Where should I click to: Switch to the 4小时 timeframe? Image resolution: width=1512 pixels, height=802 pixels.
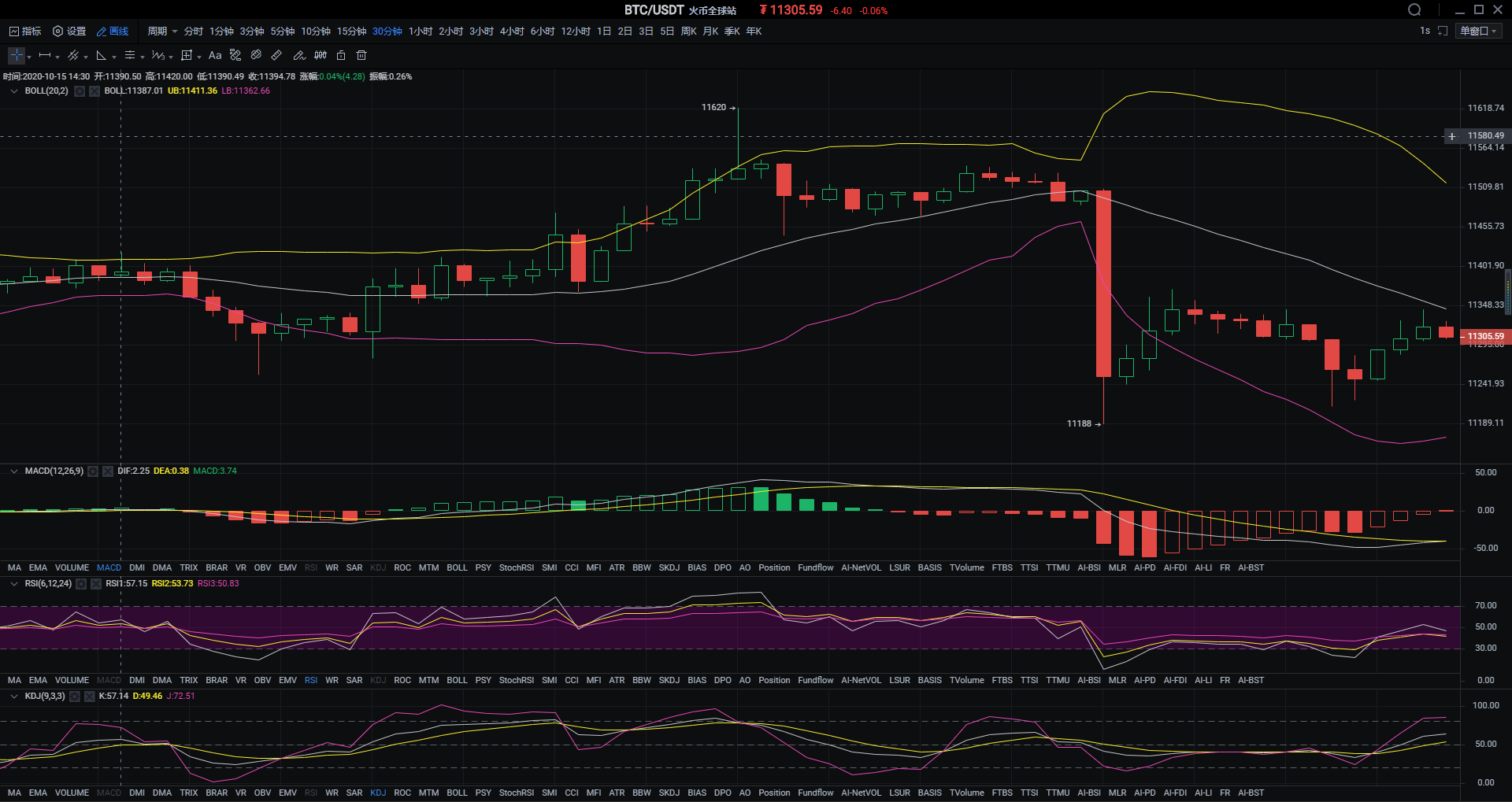point(512,31)
